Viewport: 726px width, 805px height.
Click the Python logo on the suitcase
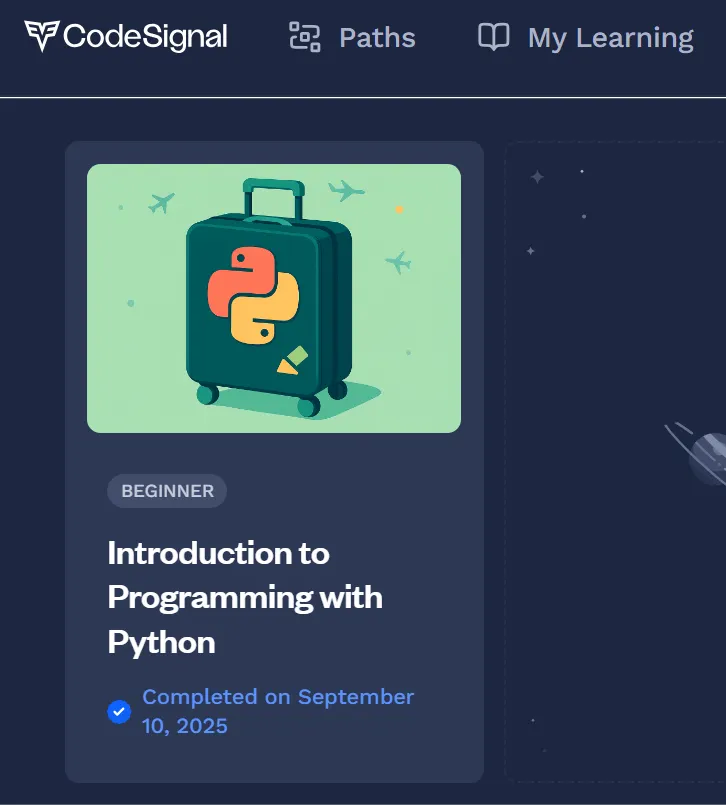click(254, 296)
